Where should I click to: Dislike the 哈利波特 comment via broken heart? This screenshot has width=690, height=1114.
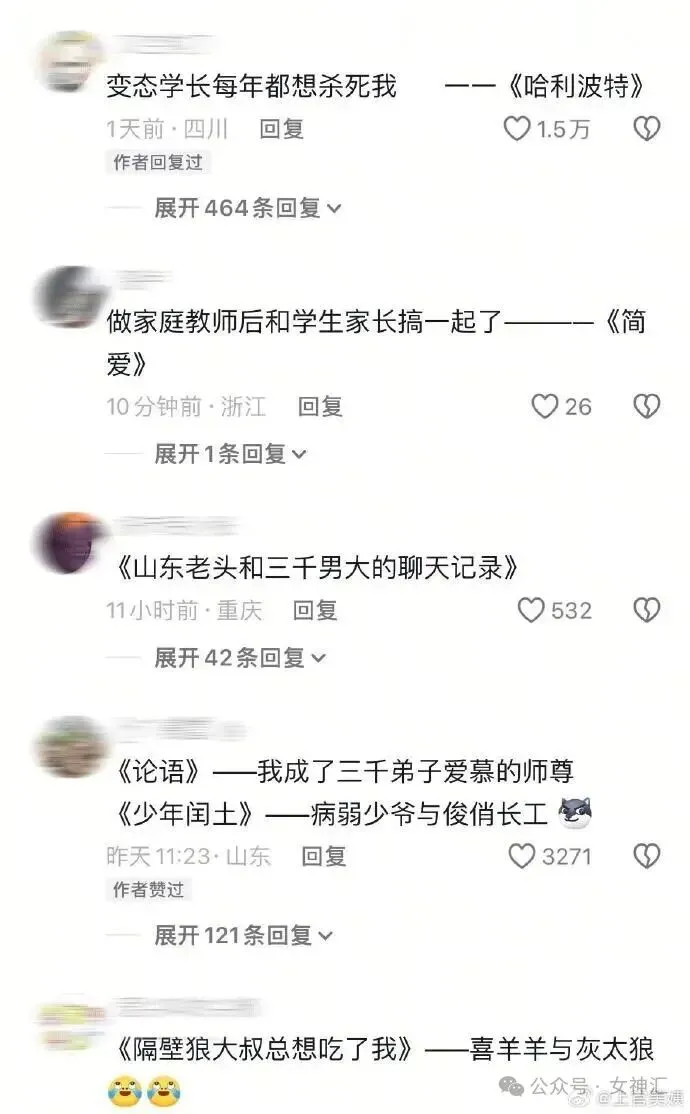pos(646,129)
